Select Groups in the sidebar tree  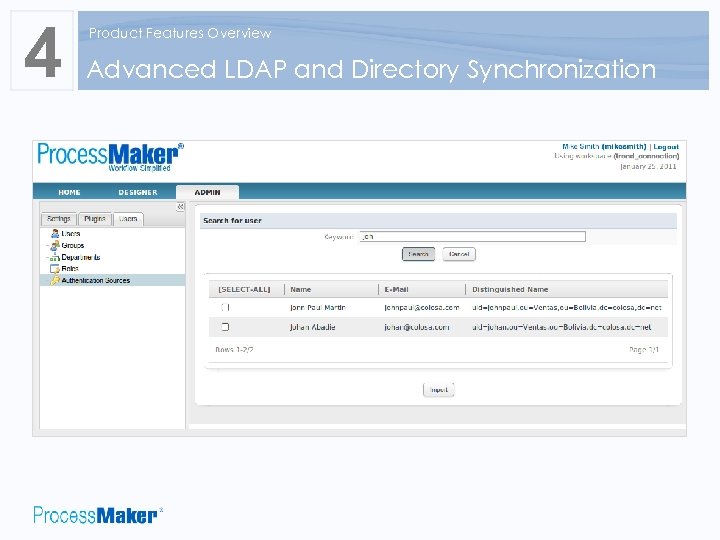point(73,246)
